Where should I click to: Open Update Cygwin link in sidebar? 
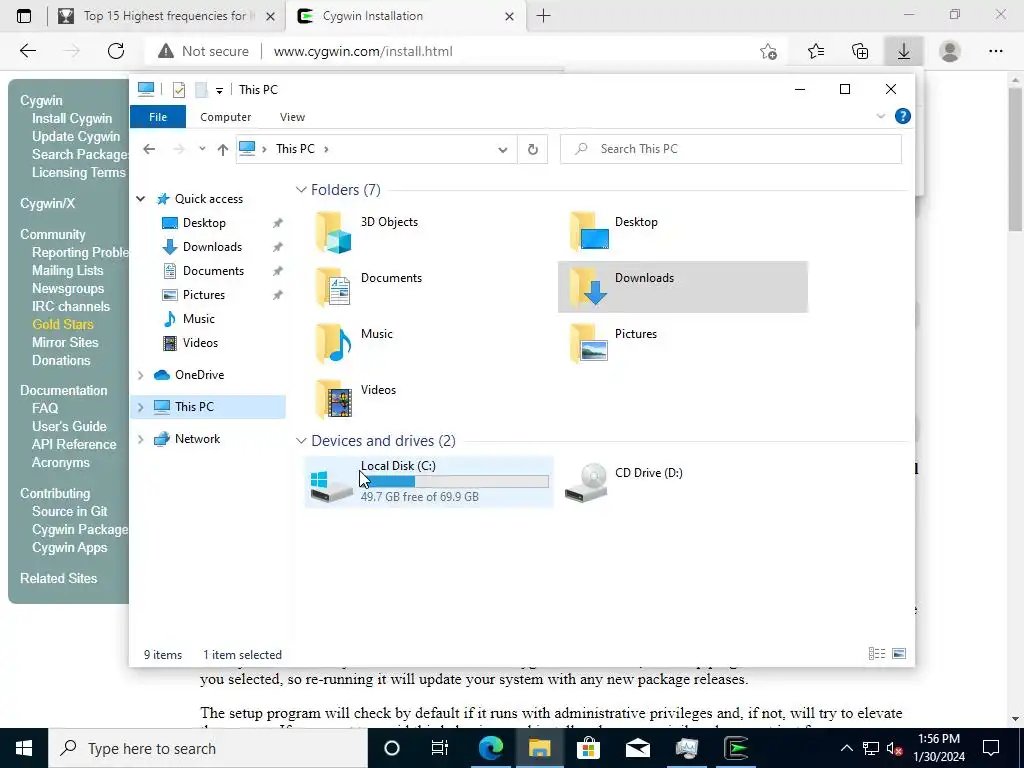76,136
